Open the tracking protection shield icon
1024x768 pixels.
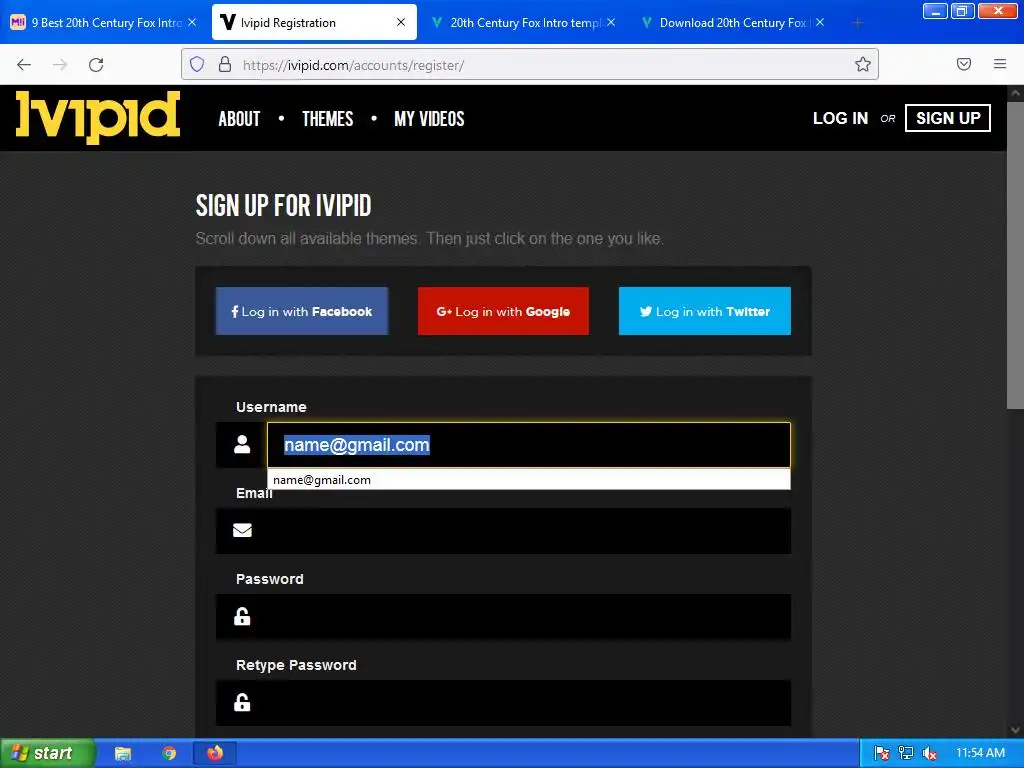click(197, 64)
